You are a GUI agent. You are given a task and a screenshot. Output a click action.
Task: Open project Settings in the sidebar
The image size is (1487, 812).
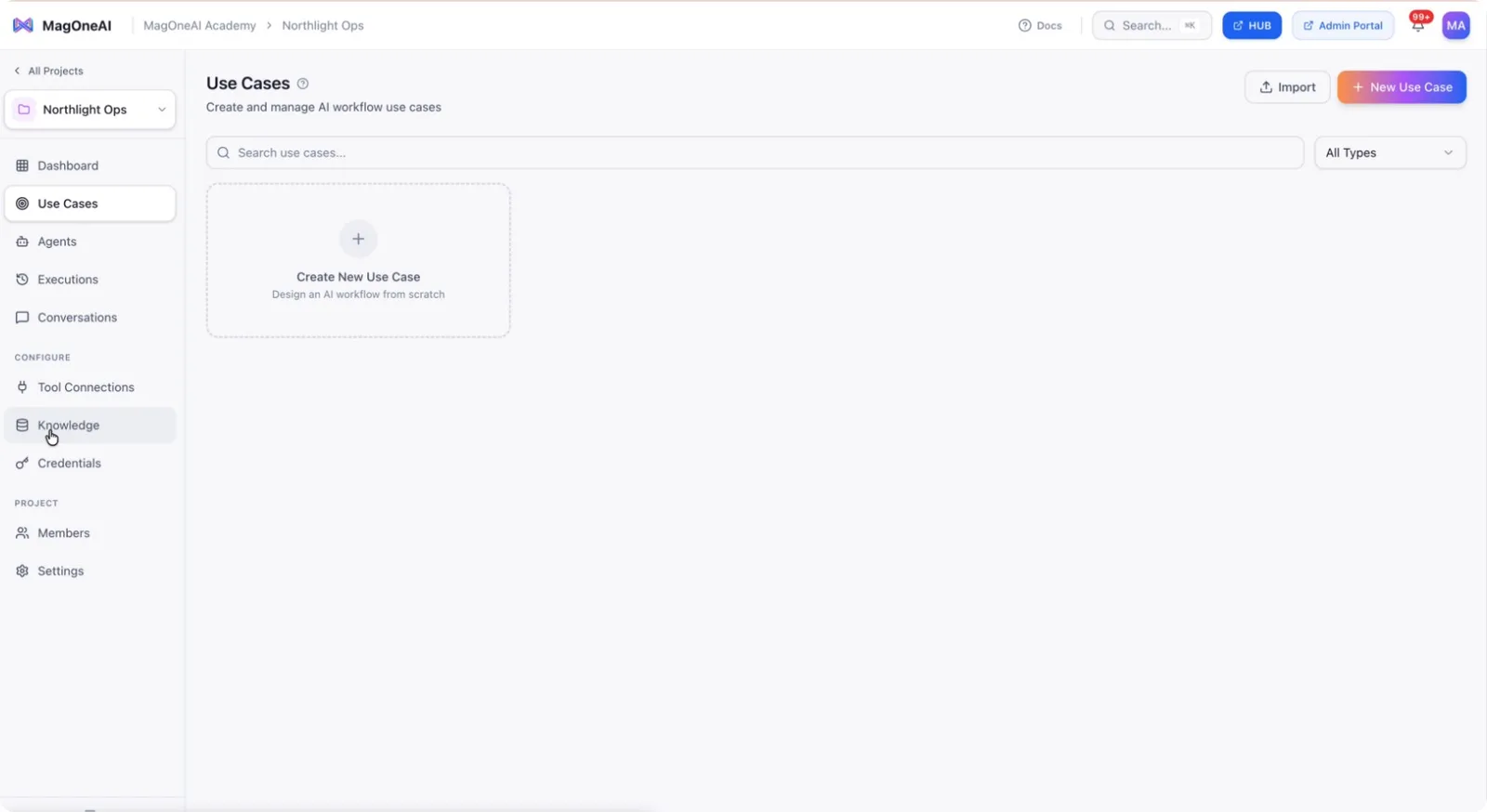pos(90,571)
